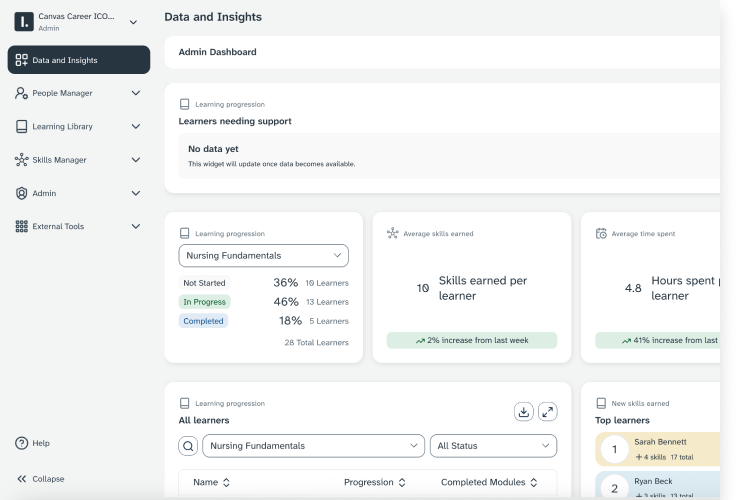Click the Help question mark icon
The height and width of the screenshot is (500, 740).
coord(22,443)
